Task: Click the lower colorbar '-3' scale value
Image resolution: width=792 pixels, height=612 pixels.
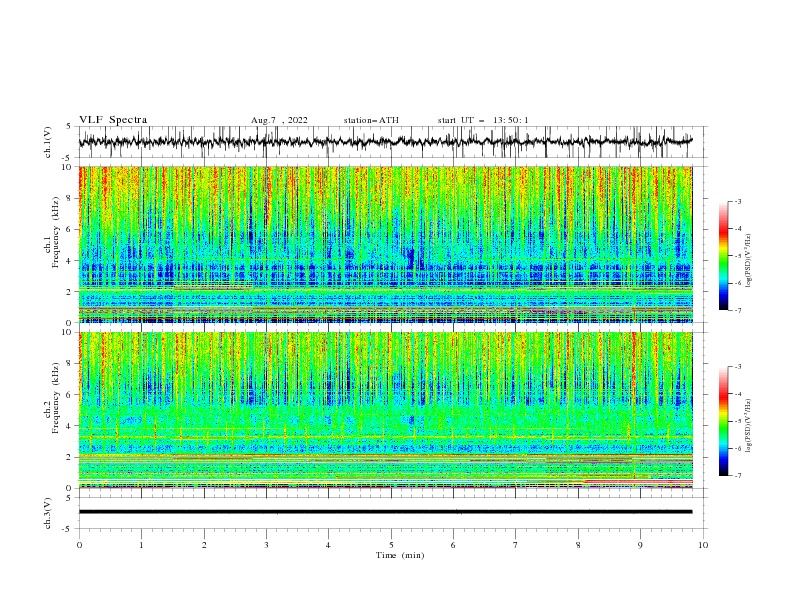Action: click(737, 367)
